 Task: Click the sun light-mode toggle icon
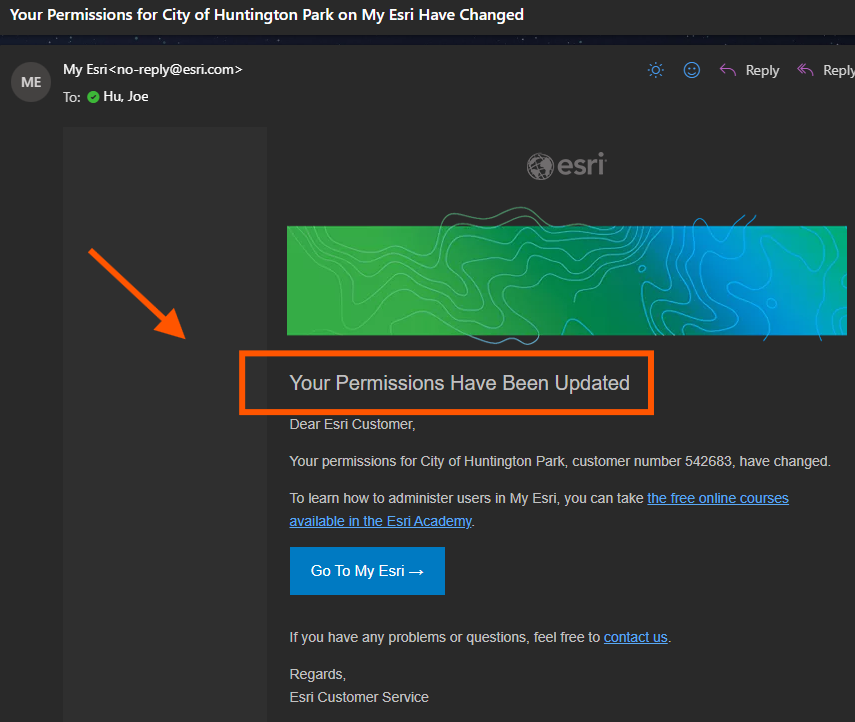pyautogui.click(x=655, y=70)
